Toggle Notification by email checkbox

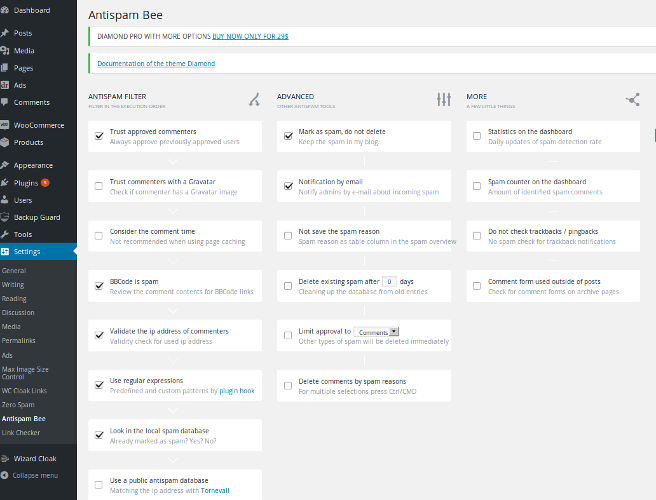(x=288, y=186)
